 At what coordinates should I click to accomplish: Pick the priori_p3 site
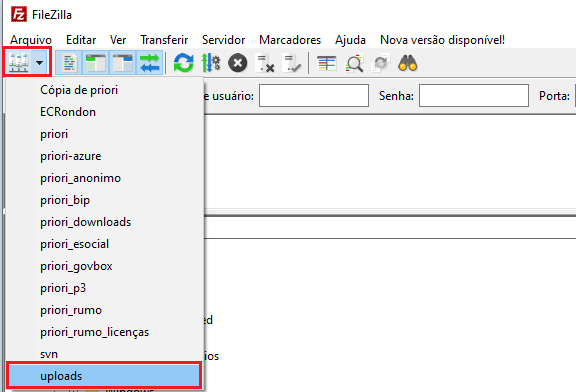105,288
